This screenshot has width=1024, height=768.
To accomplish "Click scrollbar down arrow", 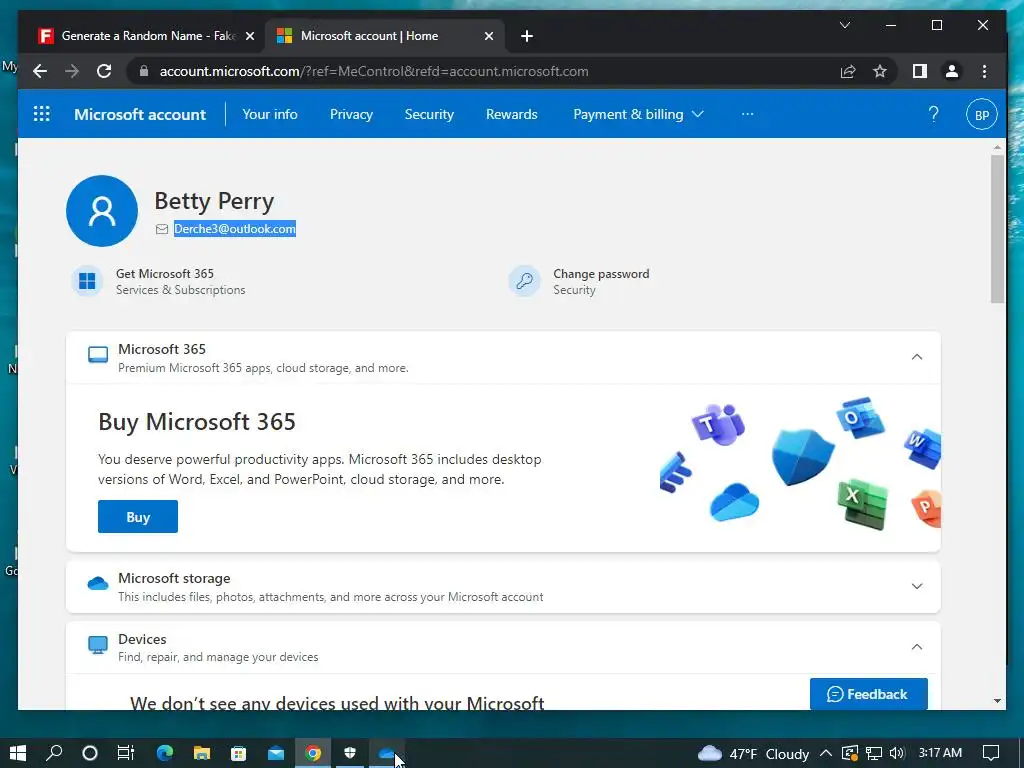I will pos(997,701).
